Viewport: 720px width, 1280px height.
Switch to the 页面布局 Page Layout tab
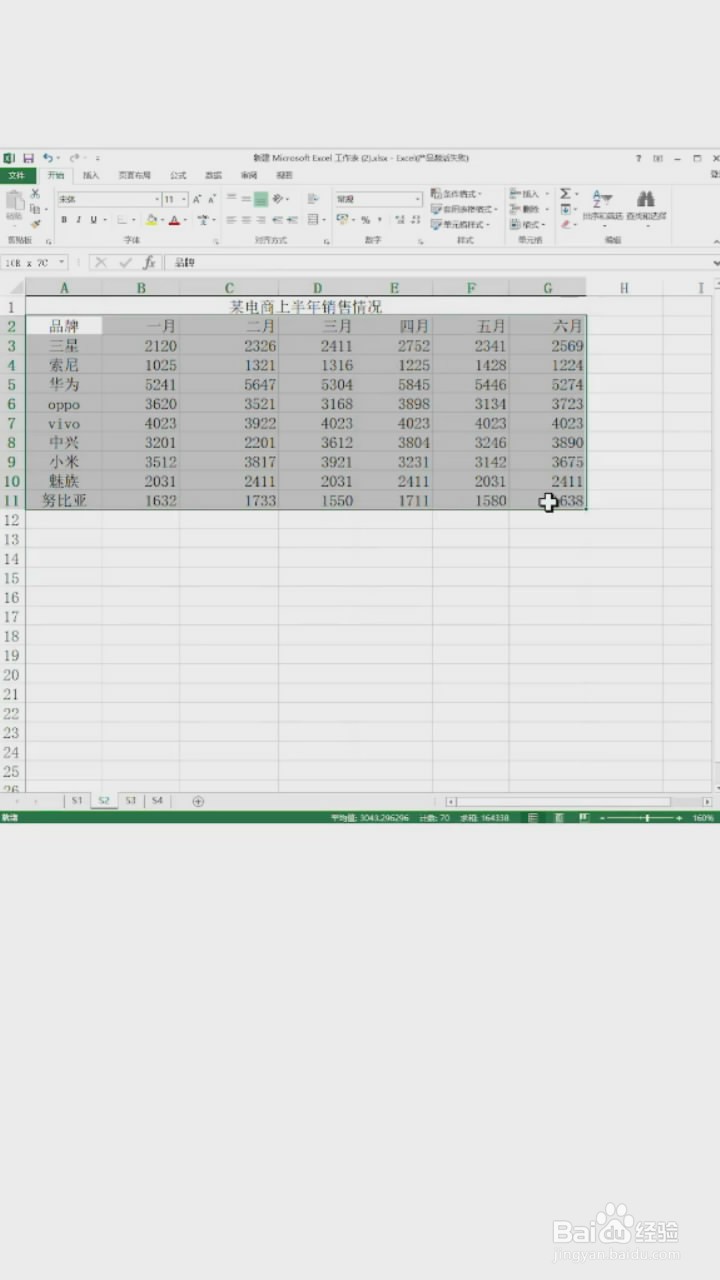click(134, 175)
